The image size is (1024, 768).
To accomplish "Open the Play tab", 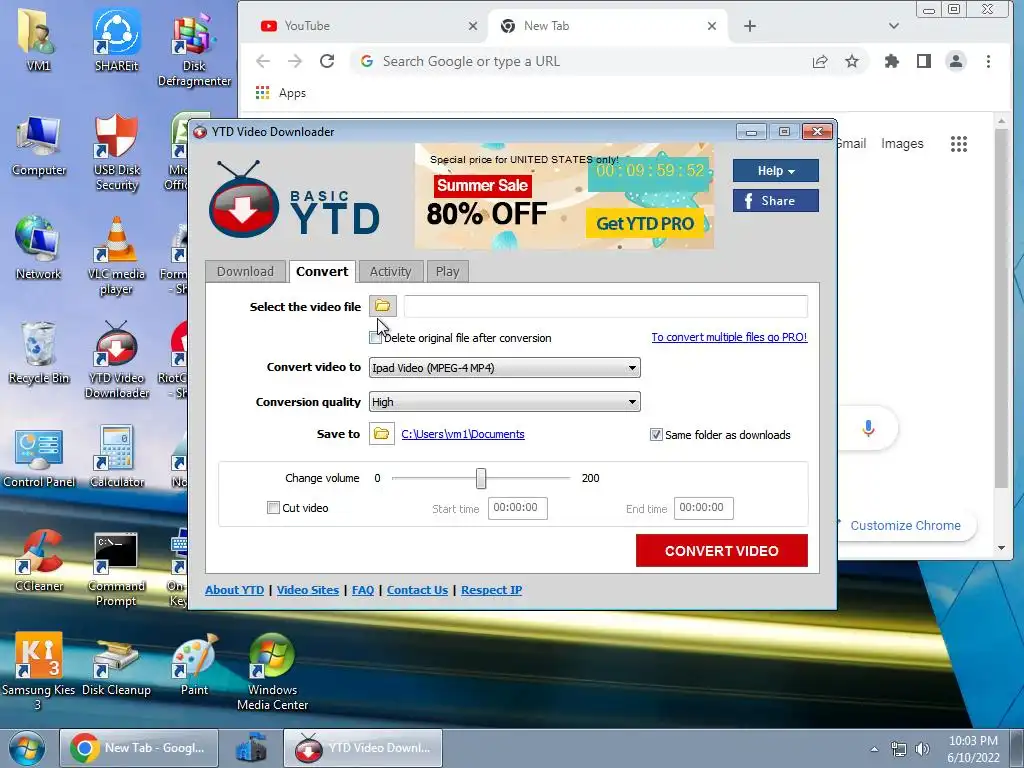I will [x=447, y=272].
